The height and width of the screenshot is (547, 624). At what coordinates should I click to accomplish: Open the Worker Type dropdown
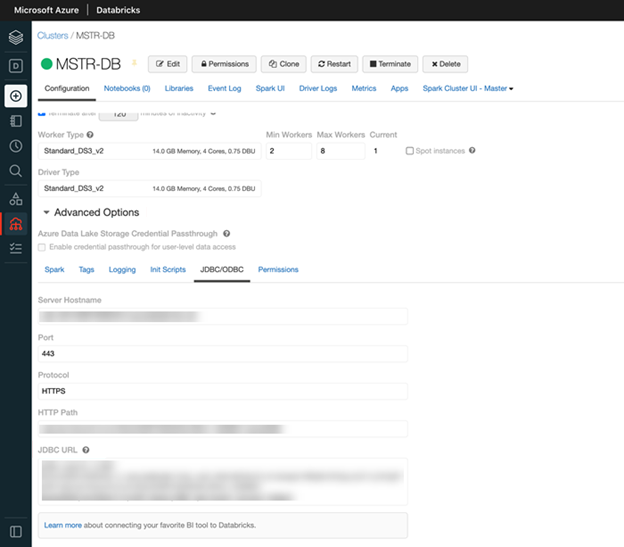point(149,151)
